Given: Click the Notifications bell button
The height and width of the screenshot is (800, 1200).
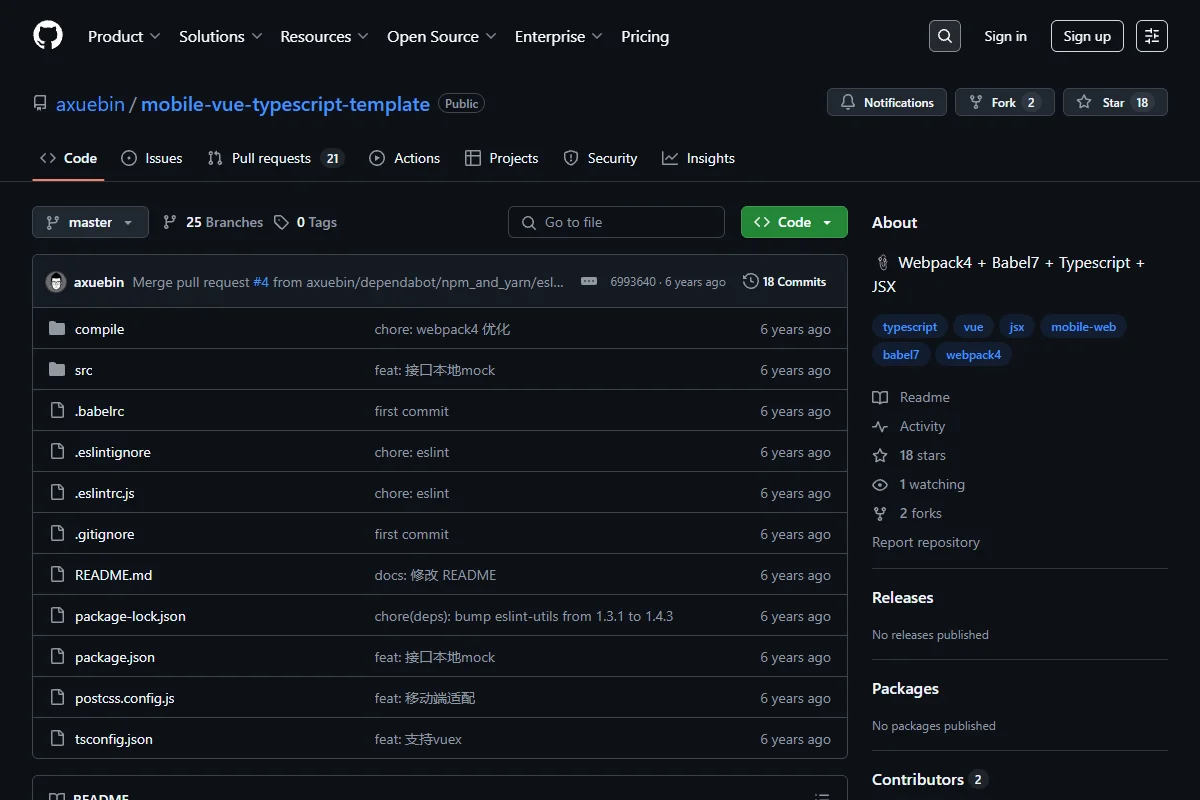Looking at the screenshot, I should (x=887, y=102).
